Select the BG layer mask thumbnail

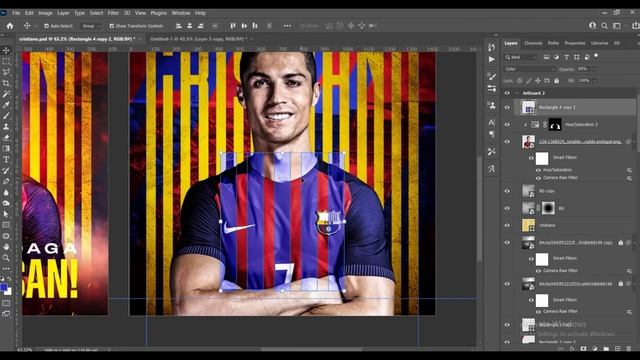[549, 208]
